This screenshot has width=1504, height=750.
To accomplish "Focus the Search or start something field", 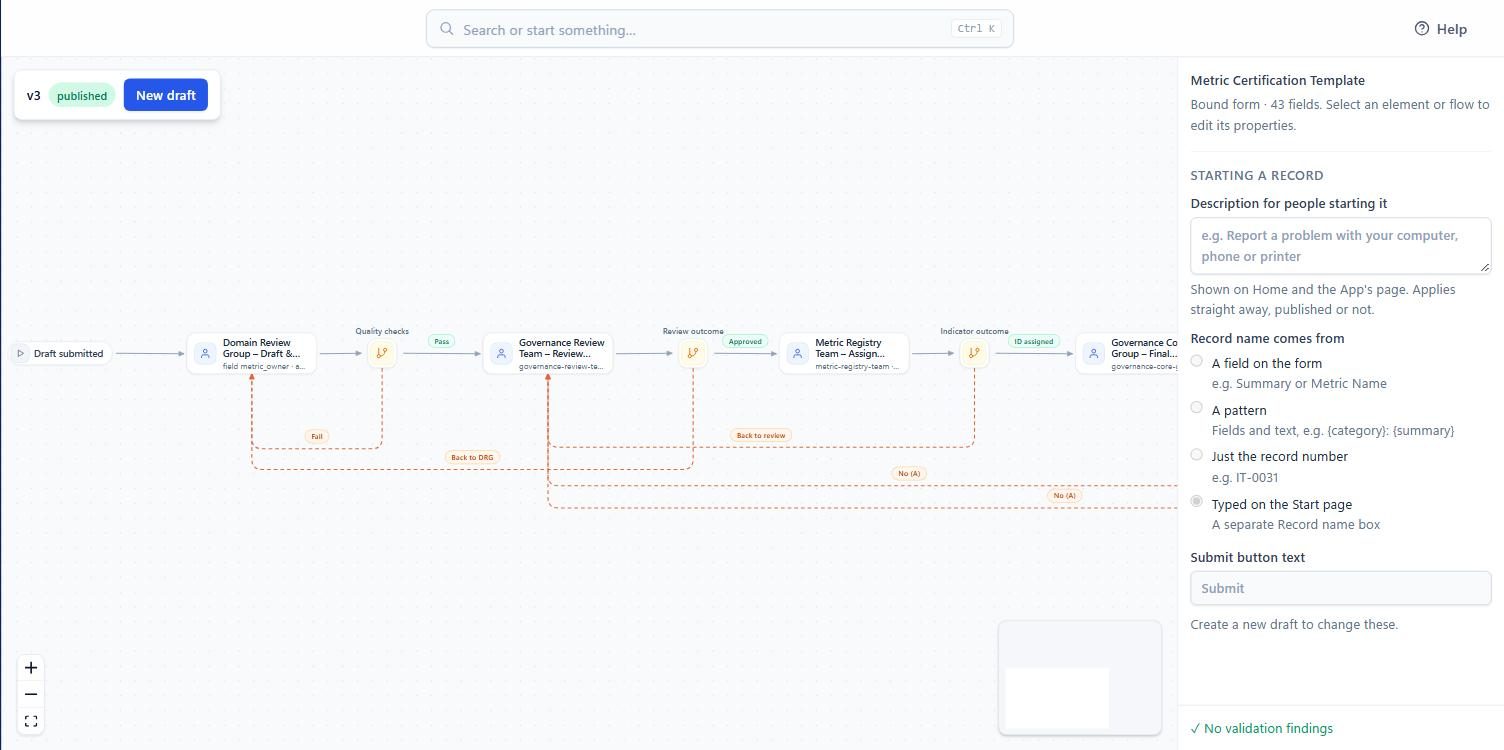I will pos(720,29).
